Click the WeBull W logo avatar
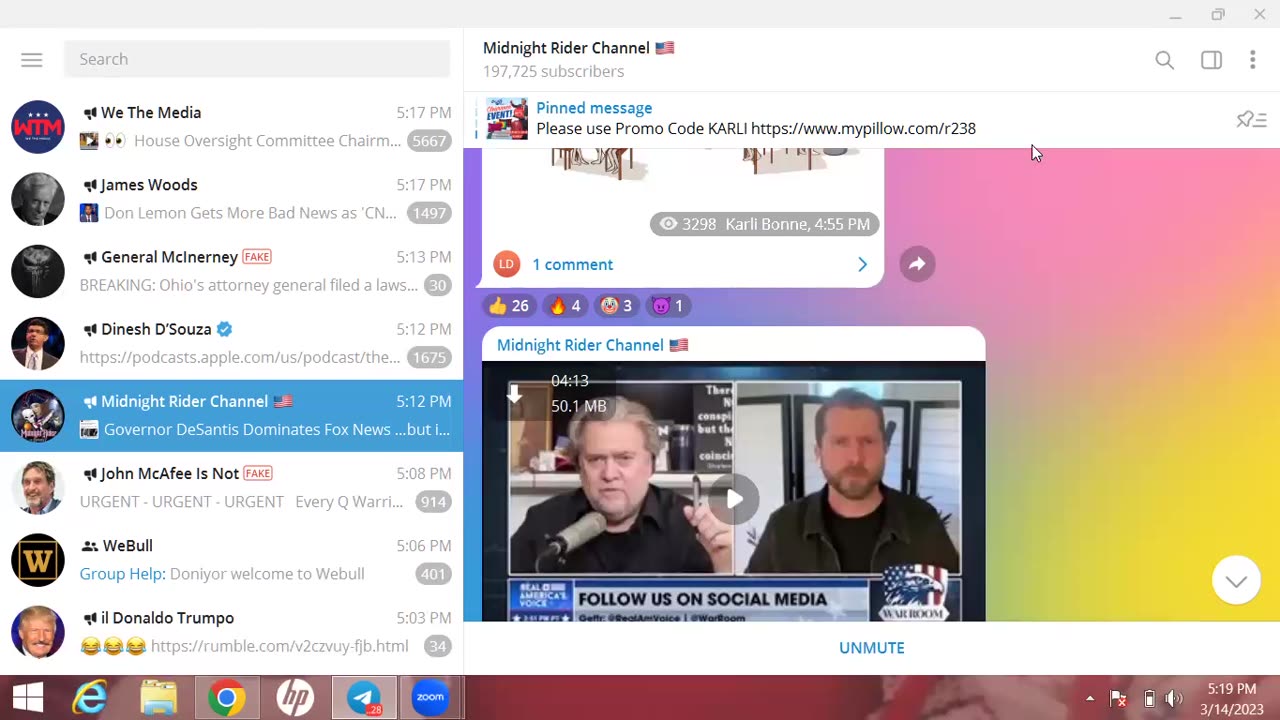Screen dimensions: 1280x720 [38, 559]
